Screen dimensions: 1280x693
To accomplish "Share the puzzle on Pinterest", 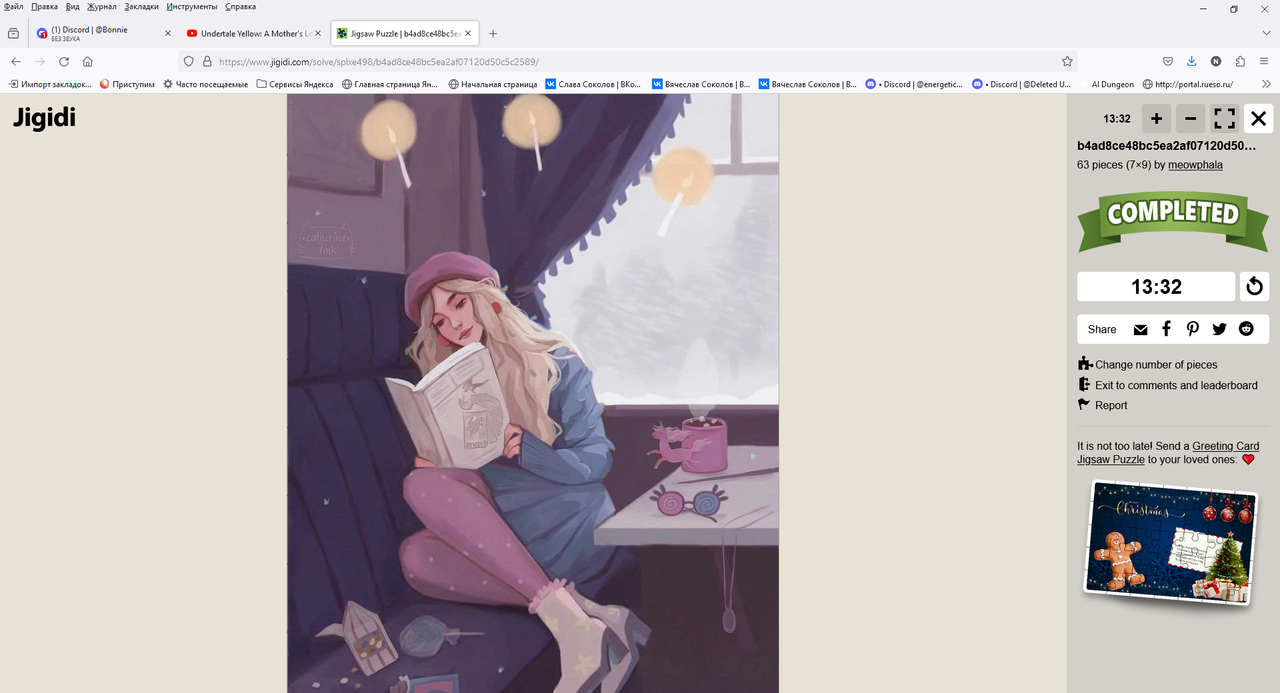I will coord(1193,329).
